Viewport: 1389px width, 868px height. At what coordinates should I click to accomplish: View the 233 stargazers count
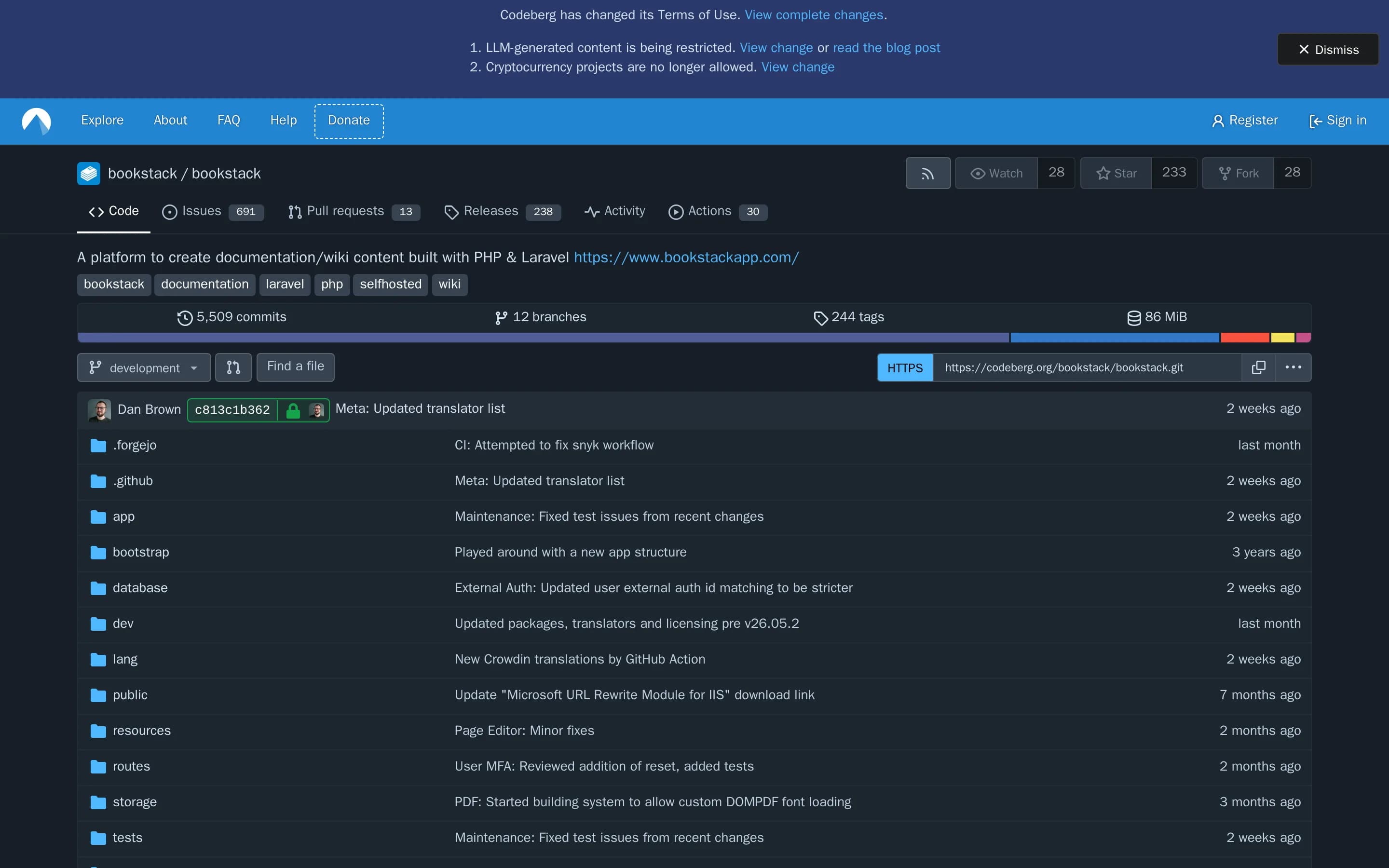tap(1174, 173)
